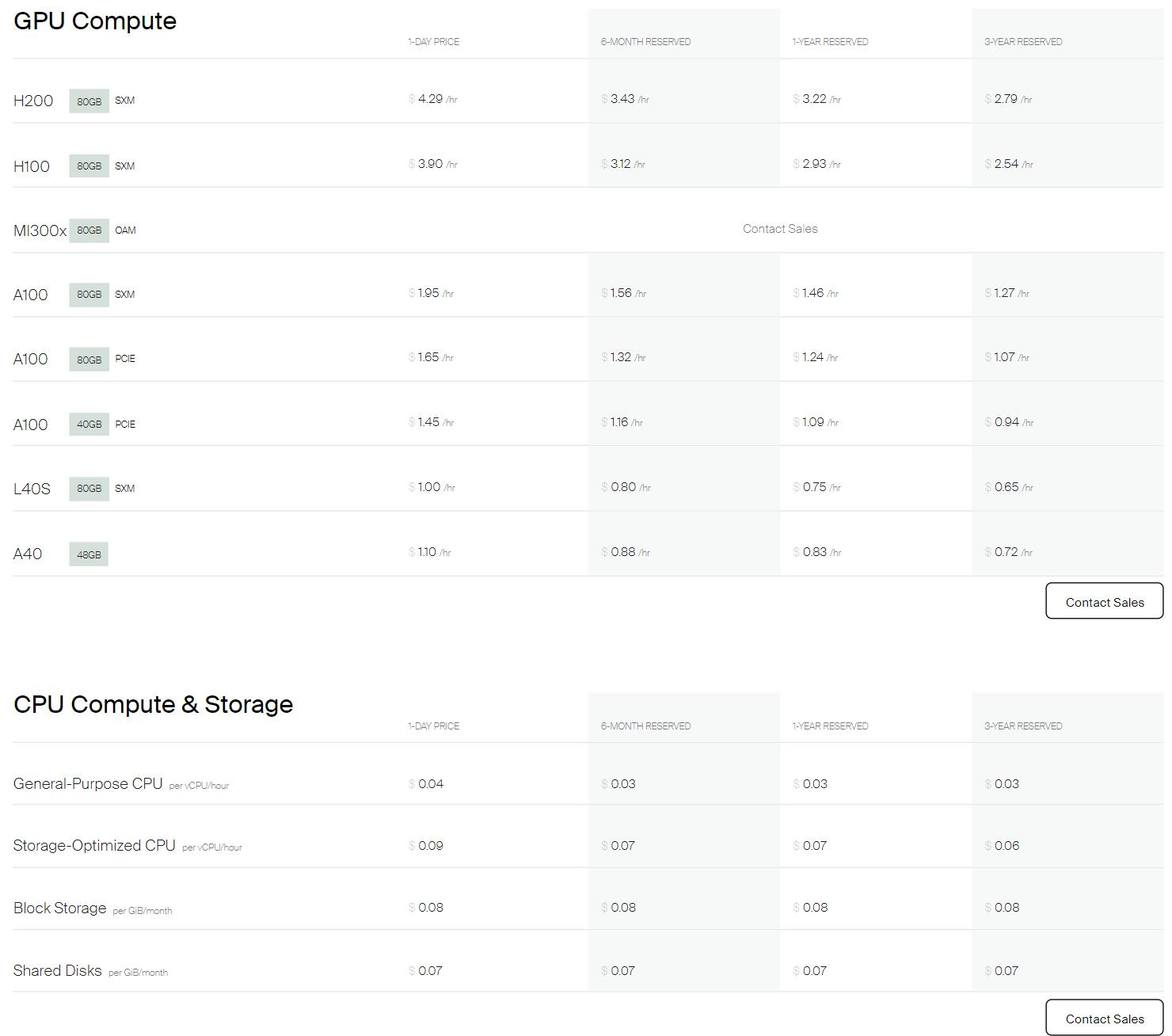Select the H200 1-year reserved price $3.22

click(x=816, y=99)
